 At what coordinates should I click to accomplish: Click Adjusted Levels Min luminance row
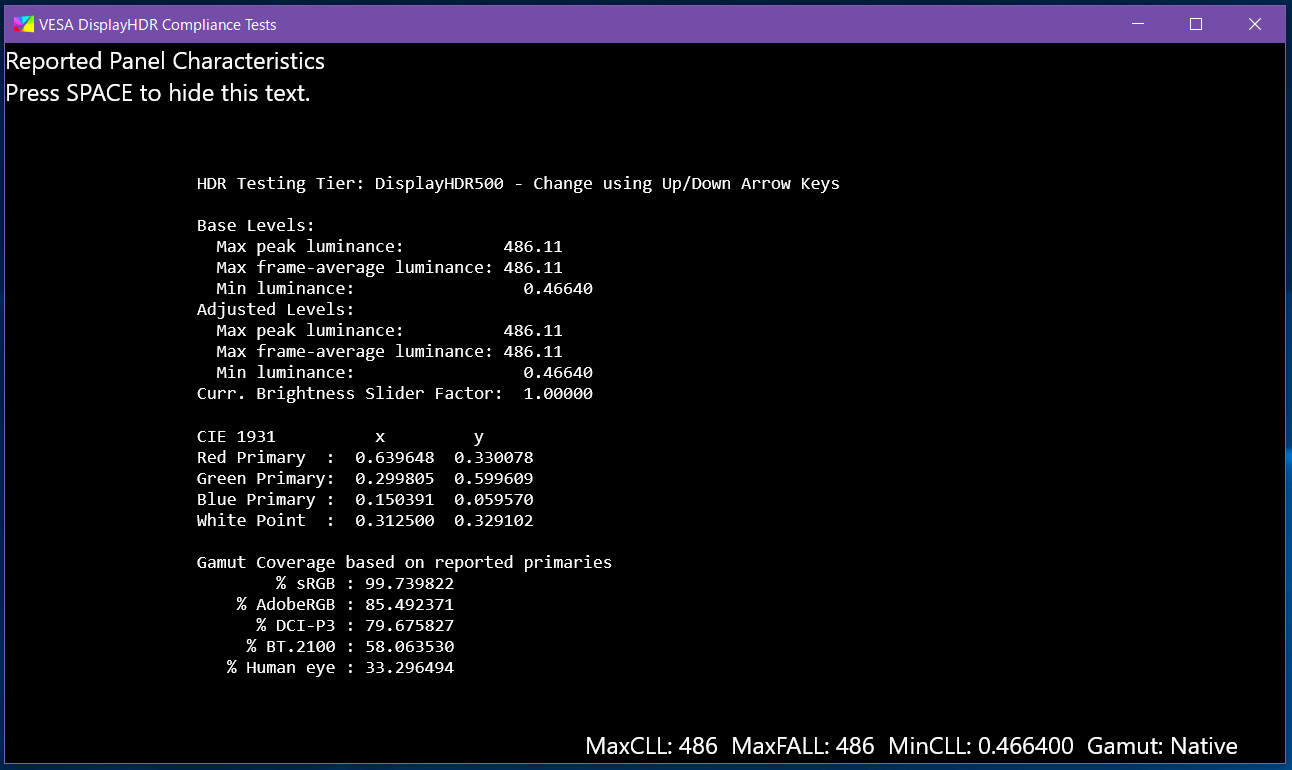click(x=405, y=373)
